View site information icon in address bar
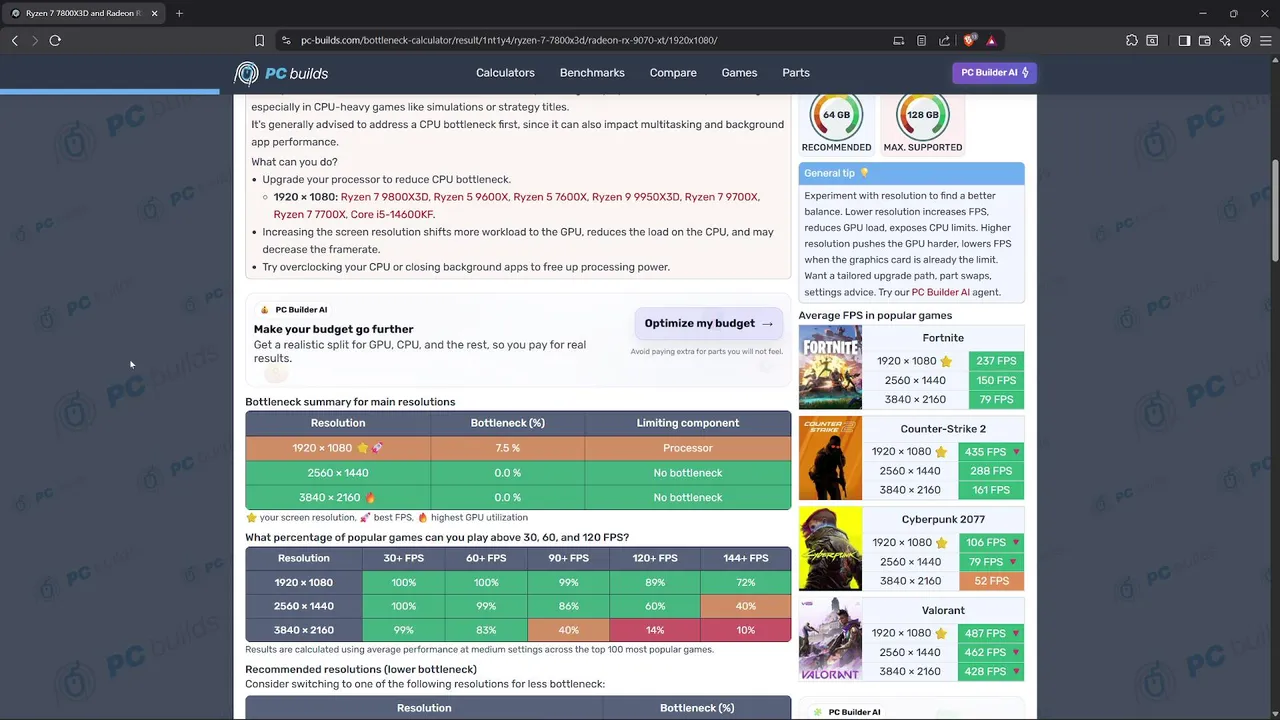Screen dimensions: 1280x720 tap(286, 40)
